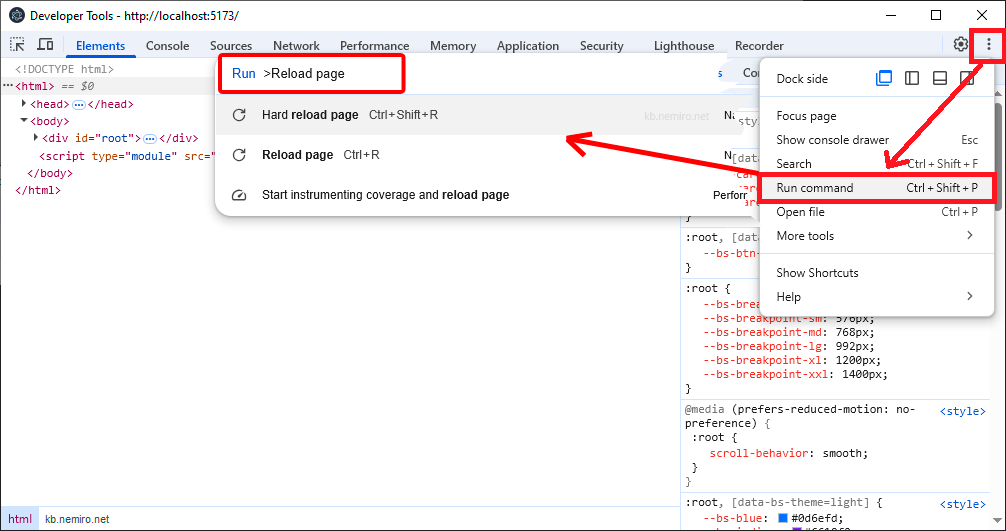1006x531 pixels.
Task: Click the Hard reload page refresh icon
Action: click(x=239, y=115)
